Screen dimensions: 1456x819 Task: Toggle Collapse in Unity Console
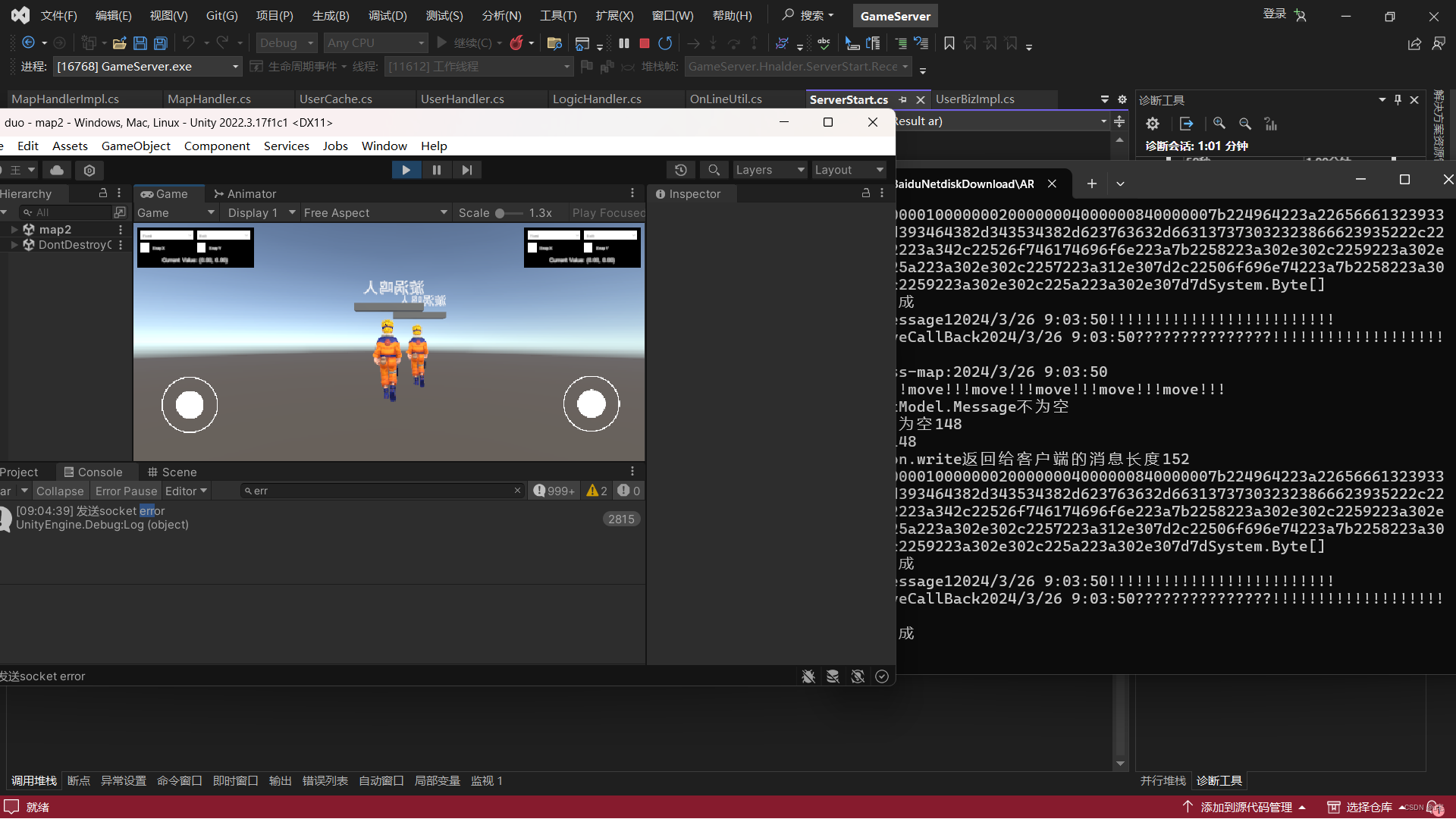[x=60, y=491]
